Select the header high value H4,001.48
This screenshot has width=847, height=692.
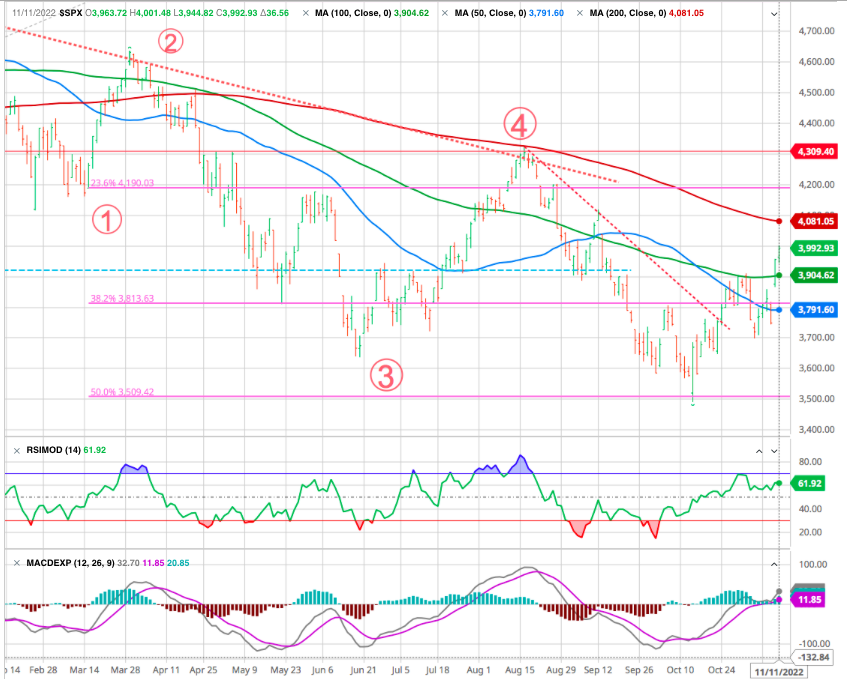150,13
